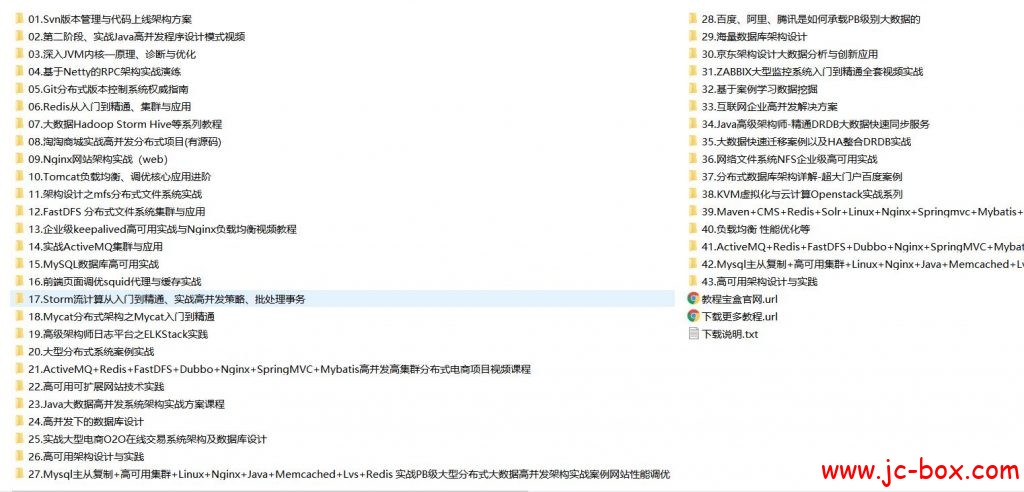The height and width of the screenshot is (492, 1024).
Task: Click folder icon of 40.负载均衡 性能优化等
Action: coord(693,229)
